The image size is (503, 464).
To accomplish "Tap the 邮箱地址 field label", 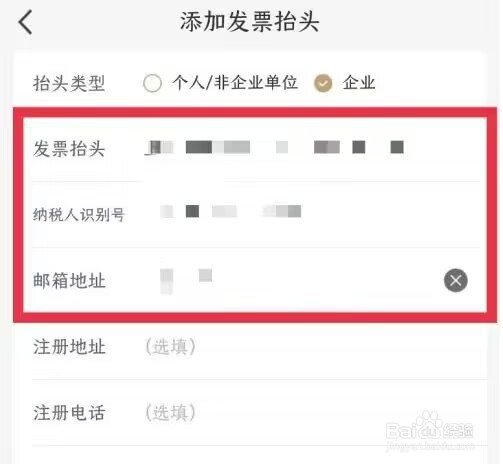I will [69, 280].
